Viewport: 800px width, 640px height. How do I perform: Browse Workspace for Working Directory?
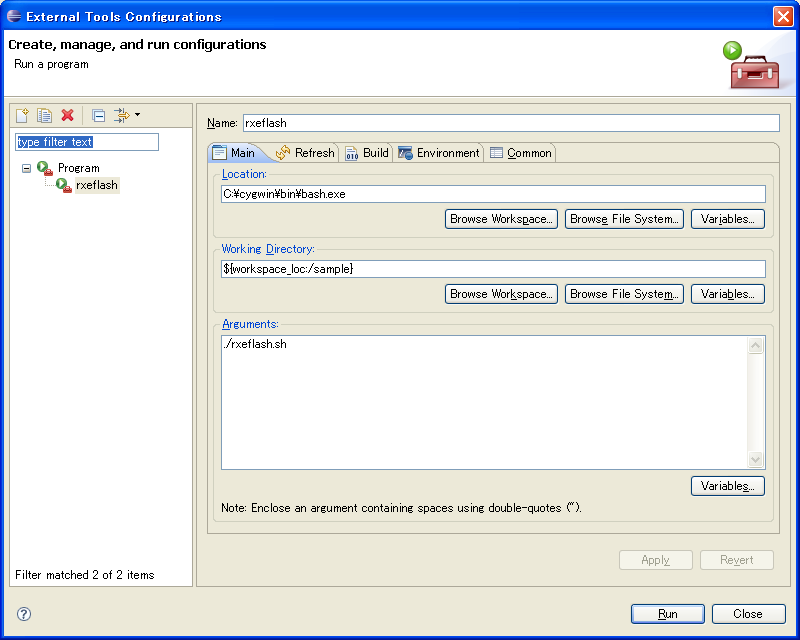(x=501, y=294)
